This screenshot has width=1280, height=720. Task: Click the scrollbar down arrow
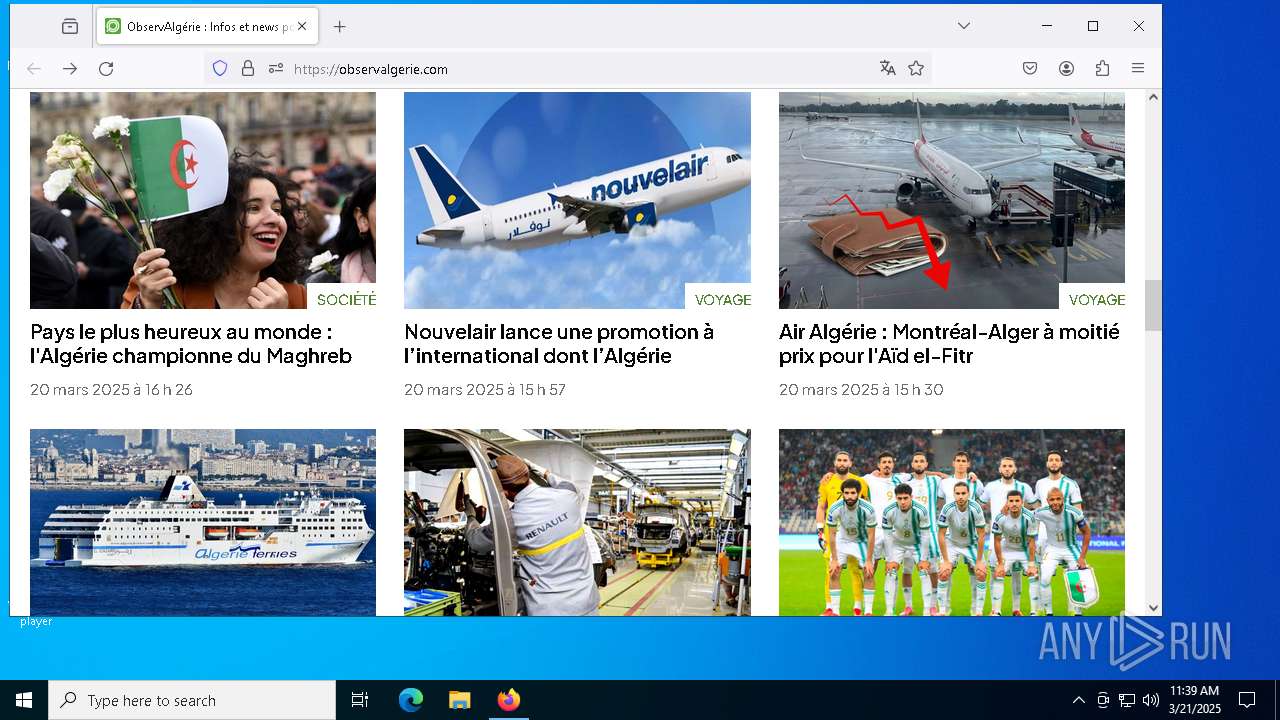point(1153,607)
